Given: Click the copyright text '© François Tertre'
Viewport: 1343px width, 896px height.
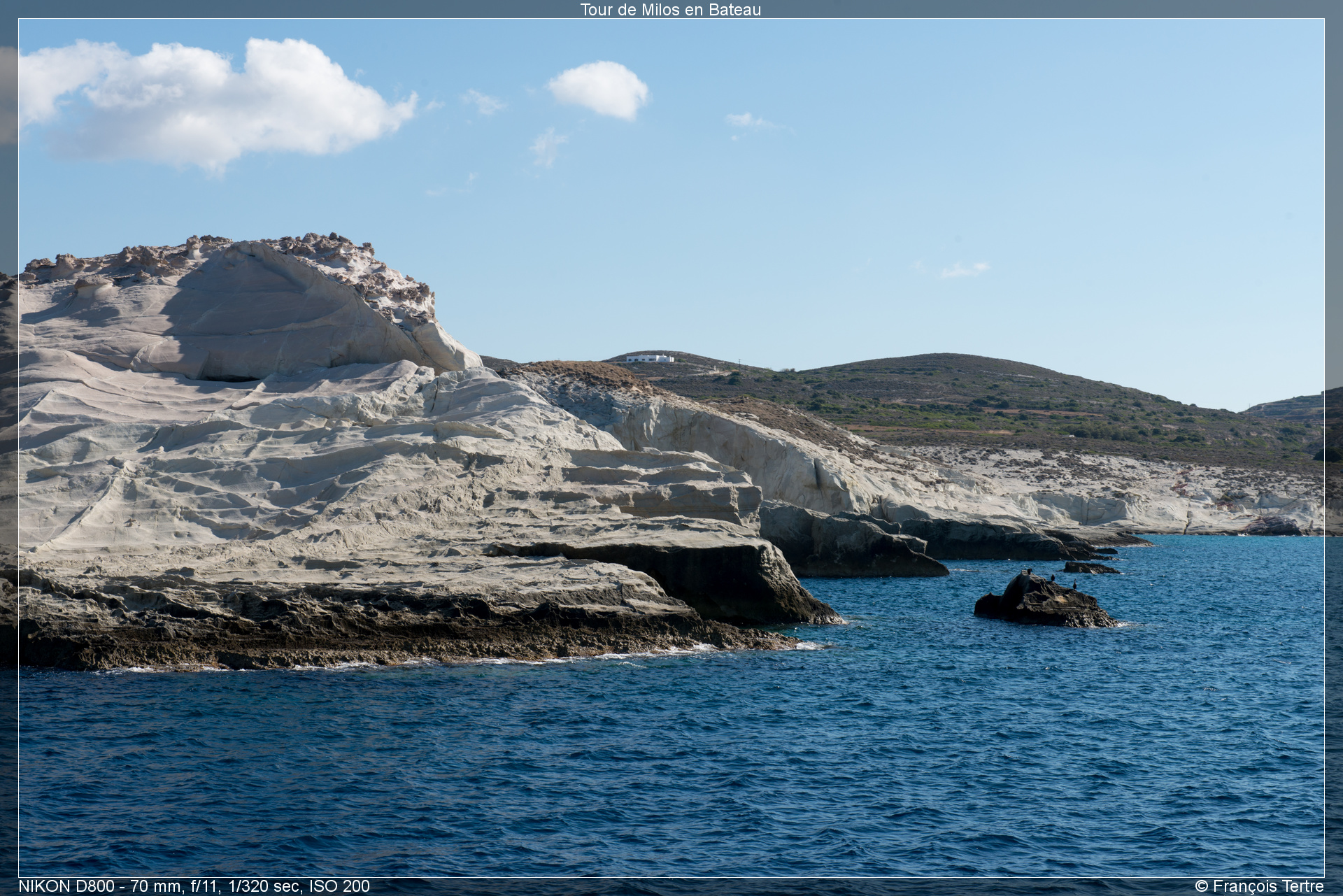Looking at the screenshot, I should coord(1259,886).
